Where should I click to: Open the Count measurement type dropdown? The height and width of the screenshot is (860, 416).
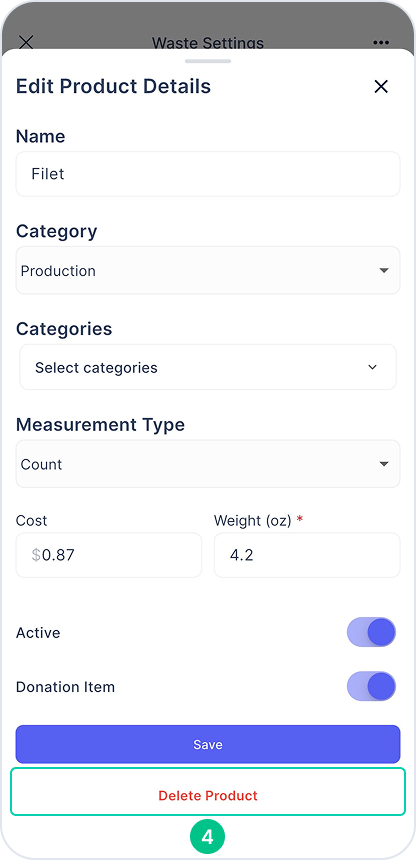click(x=208, y=464)
